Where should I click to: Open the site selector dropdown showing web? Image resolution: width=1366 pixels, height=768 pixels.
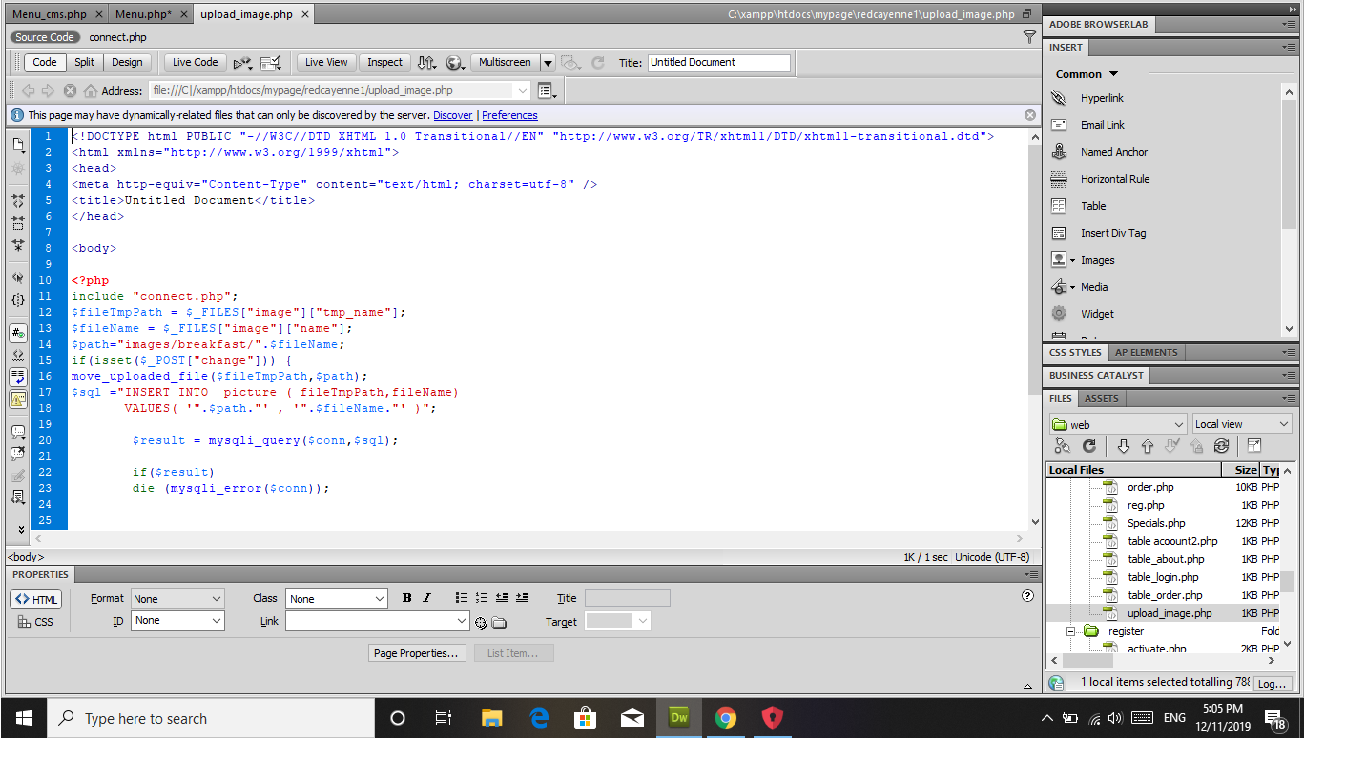pyautogui.click(x=1118, y=424)
